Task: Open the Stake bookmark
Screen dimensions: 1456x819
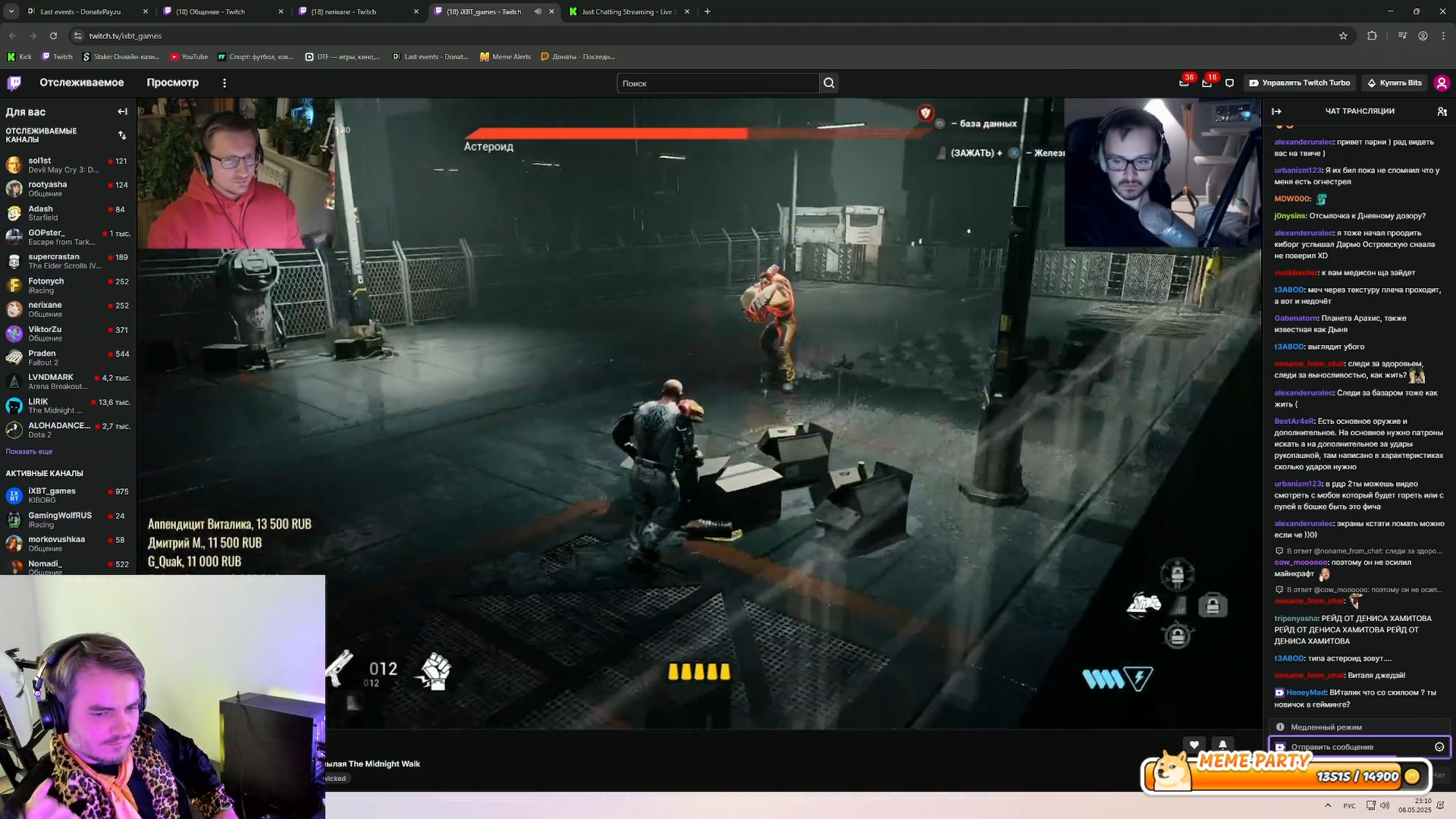Action: [x=121, y=57]
